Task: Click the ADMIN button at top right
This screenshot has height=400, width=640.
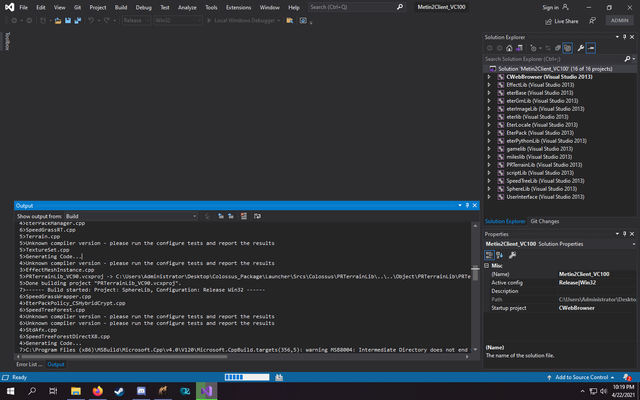Action: coord(620,20)
